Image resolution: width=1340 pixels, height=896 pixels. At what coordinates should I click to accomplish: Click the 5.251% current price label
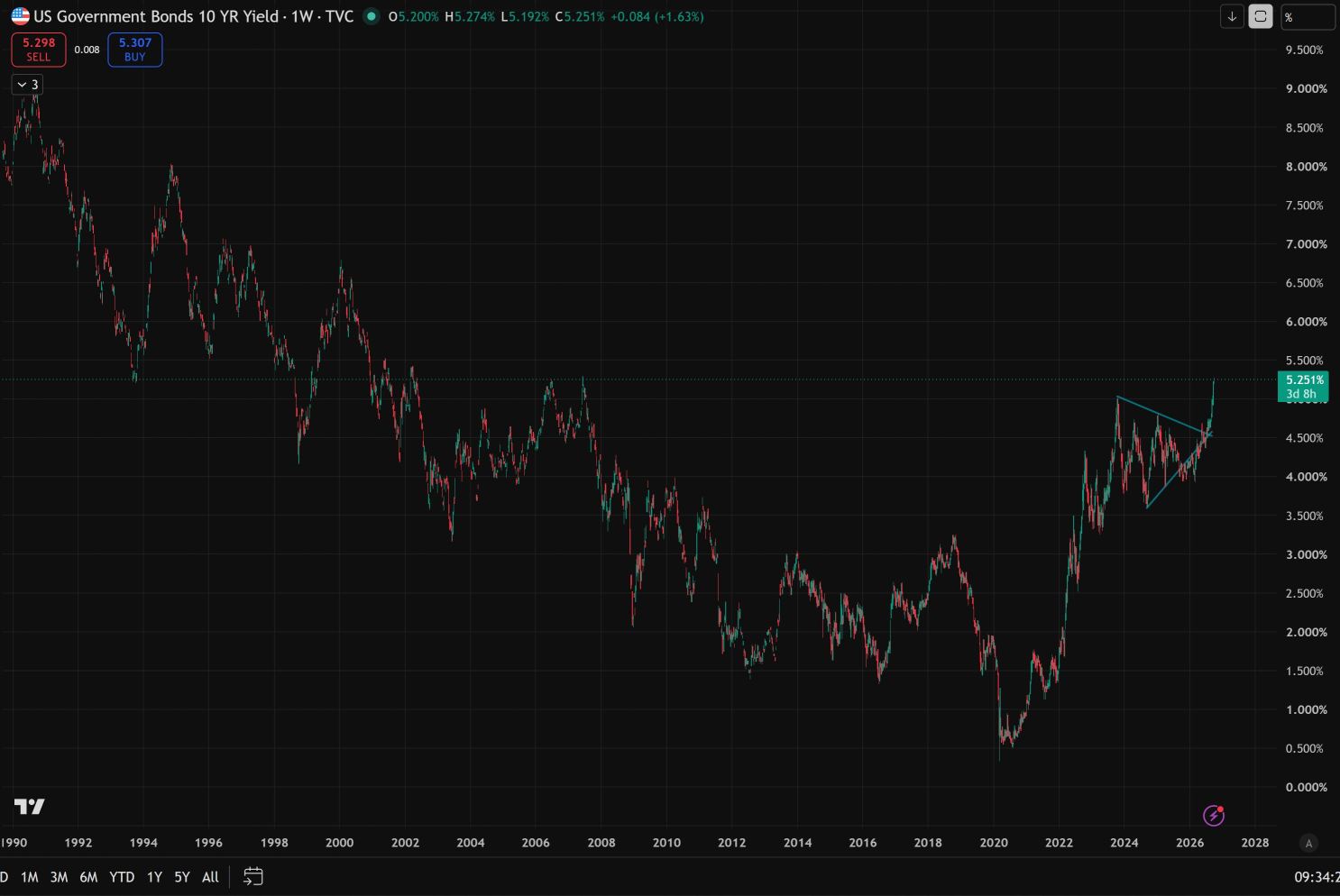pyautogui.click(x=1303, y=386)
